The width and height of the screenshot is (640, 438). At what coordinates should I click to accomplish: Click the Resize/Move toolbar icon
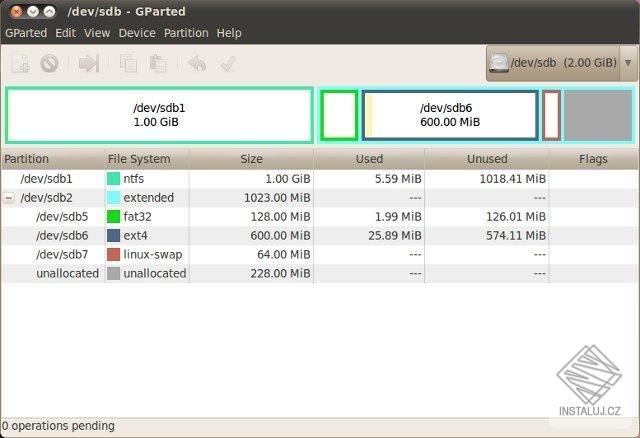(89, 64)
